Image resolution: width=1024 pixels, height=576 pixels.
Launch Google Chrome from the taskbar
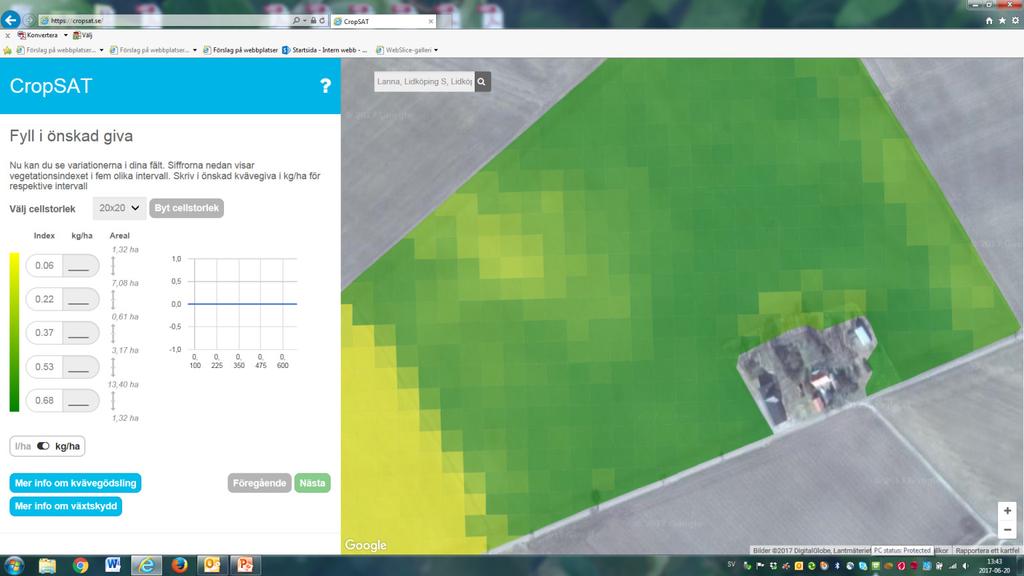click(80, 565)
